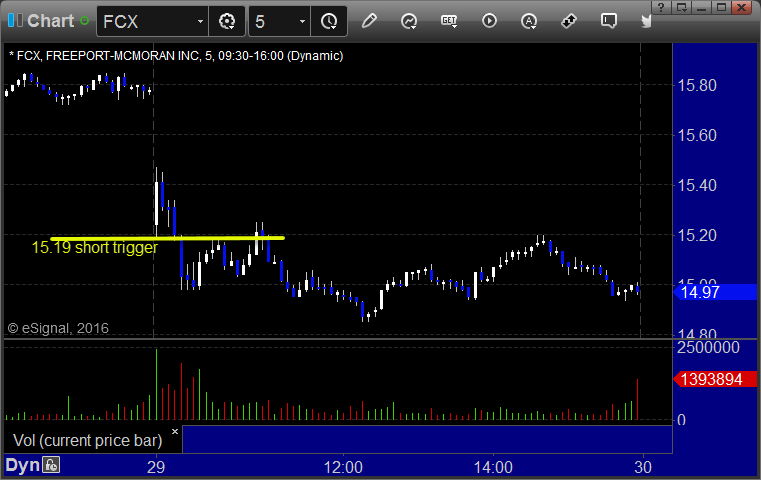Viewport: 761px width, 480px height.
Task: Close the Vol study with x
Action: (x=175, y=431)
